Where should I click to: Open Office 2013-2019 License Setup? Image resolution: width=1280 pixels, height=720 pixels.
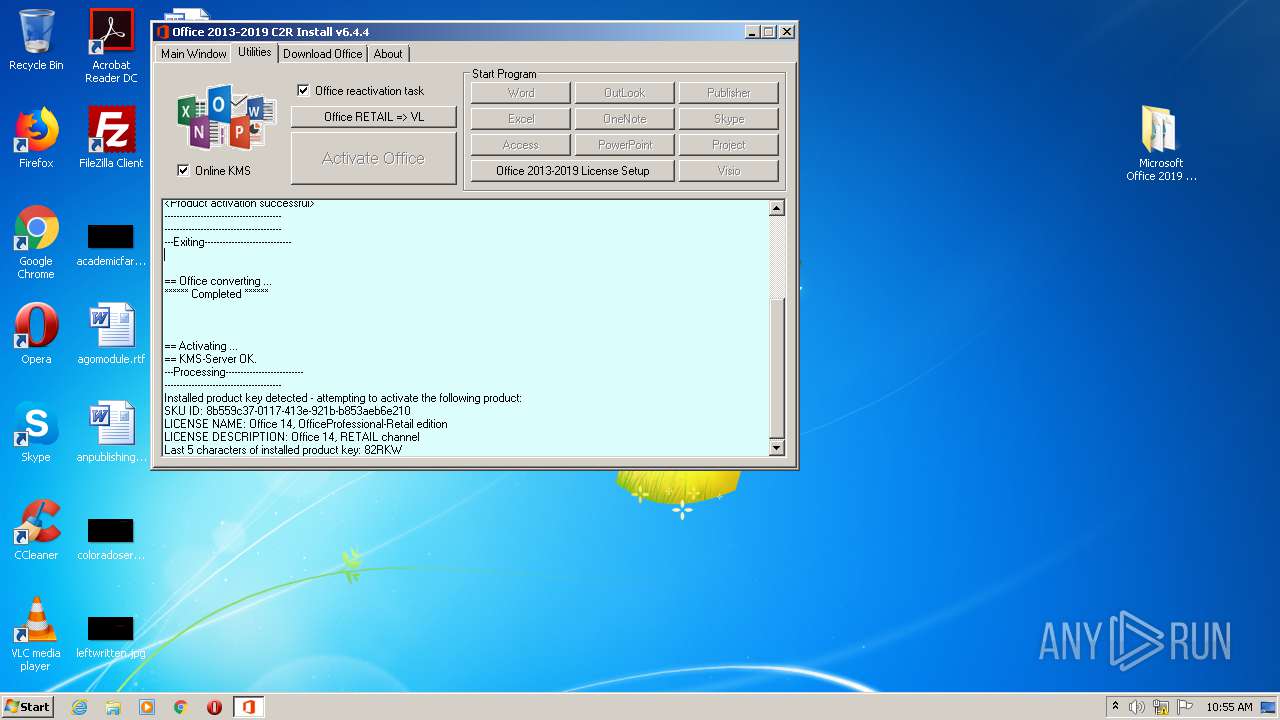[x=573, y=171]
